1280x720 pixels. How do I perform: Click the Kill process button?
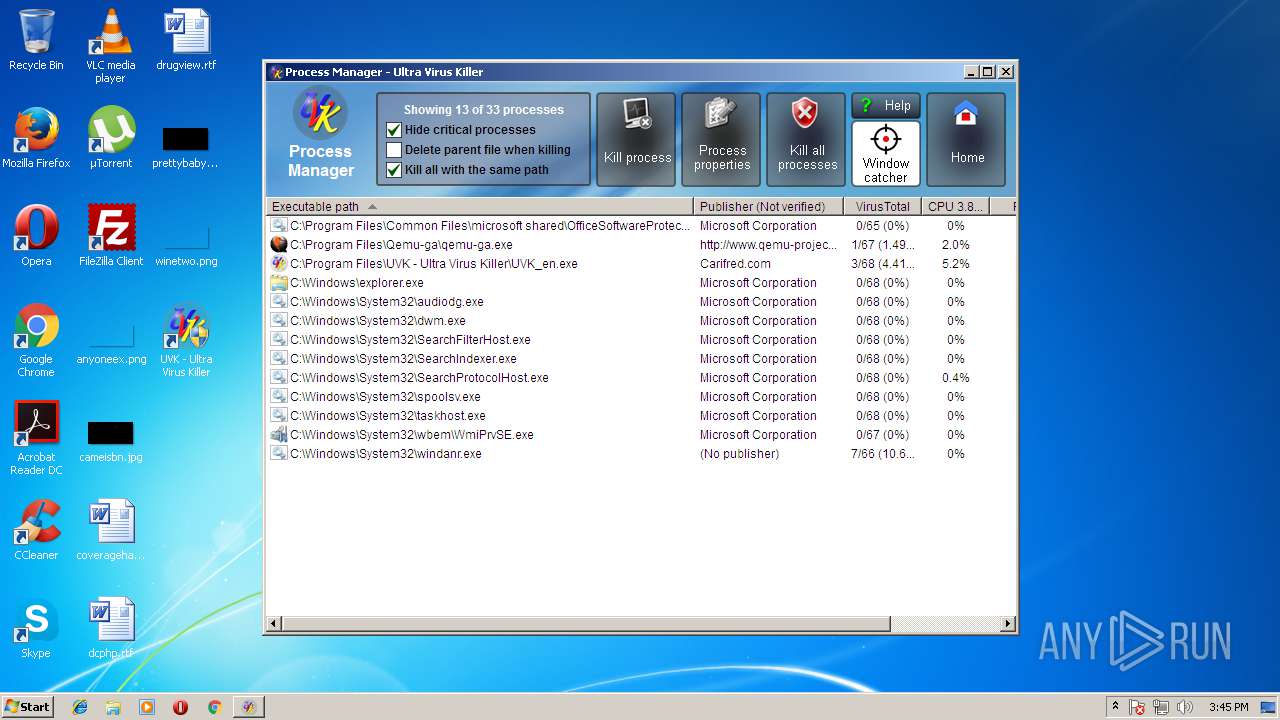pos(637,140)
